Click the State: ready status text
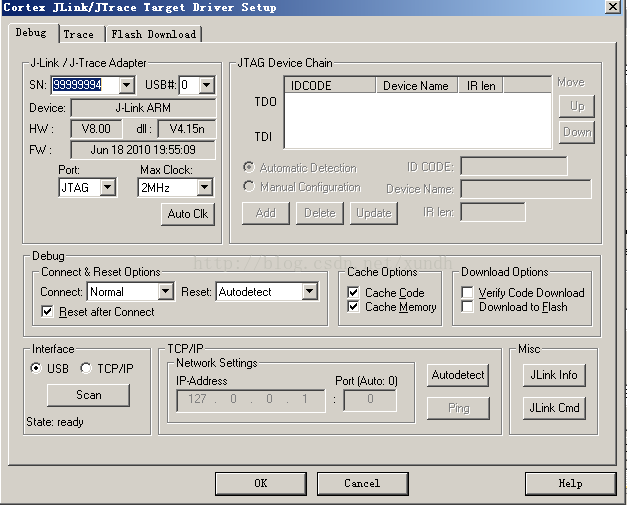This screenshot has height=505, width=627. pos(55,422)
